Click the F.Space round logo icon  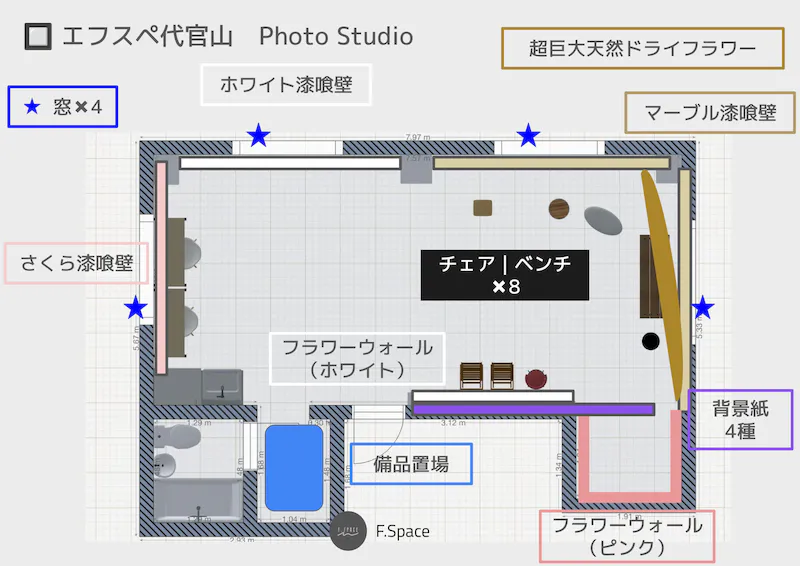coord(348,531)
